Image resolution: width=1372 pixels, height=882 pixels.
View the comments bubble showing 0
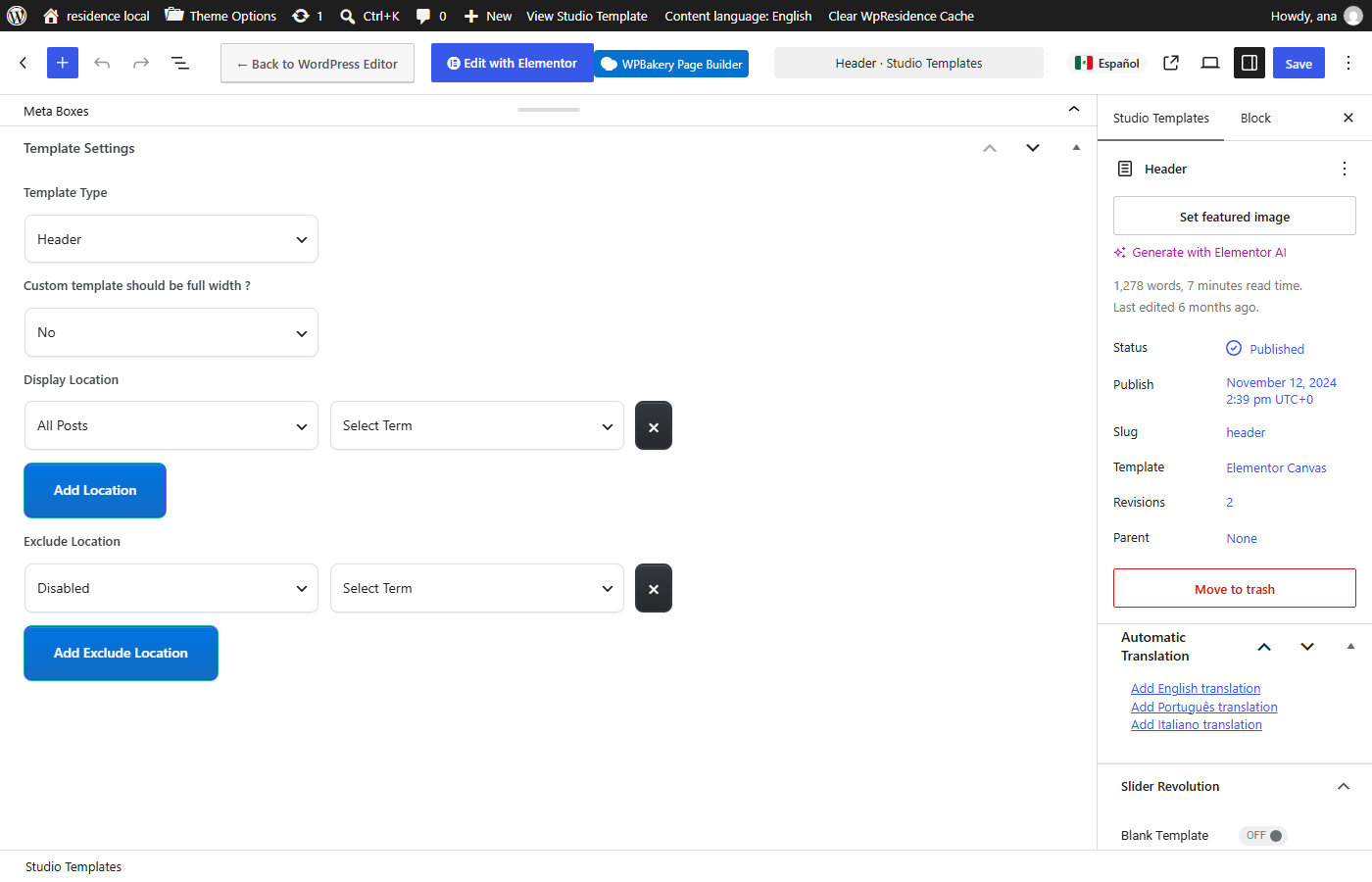pyautogui.click(x=431, y=16)
